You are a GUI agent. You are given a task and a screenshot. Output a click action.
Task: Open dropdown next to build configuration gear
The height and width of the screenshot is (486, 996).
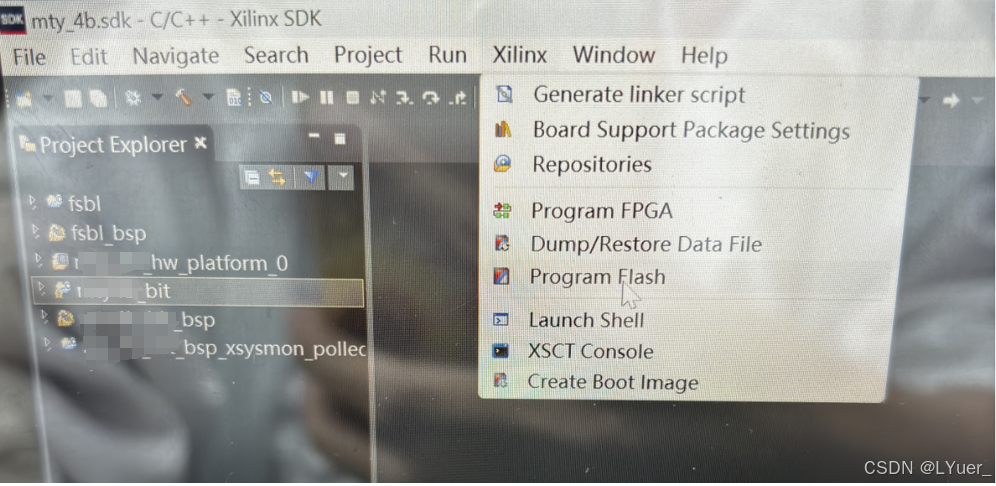pos(157,98)
